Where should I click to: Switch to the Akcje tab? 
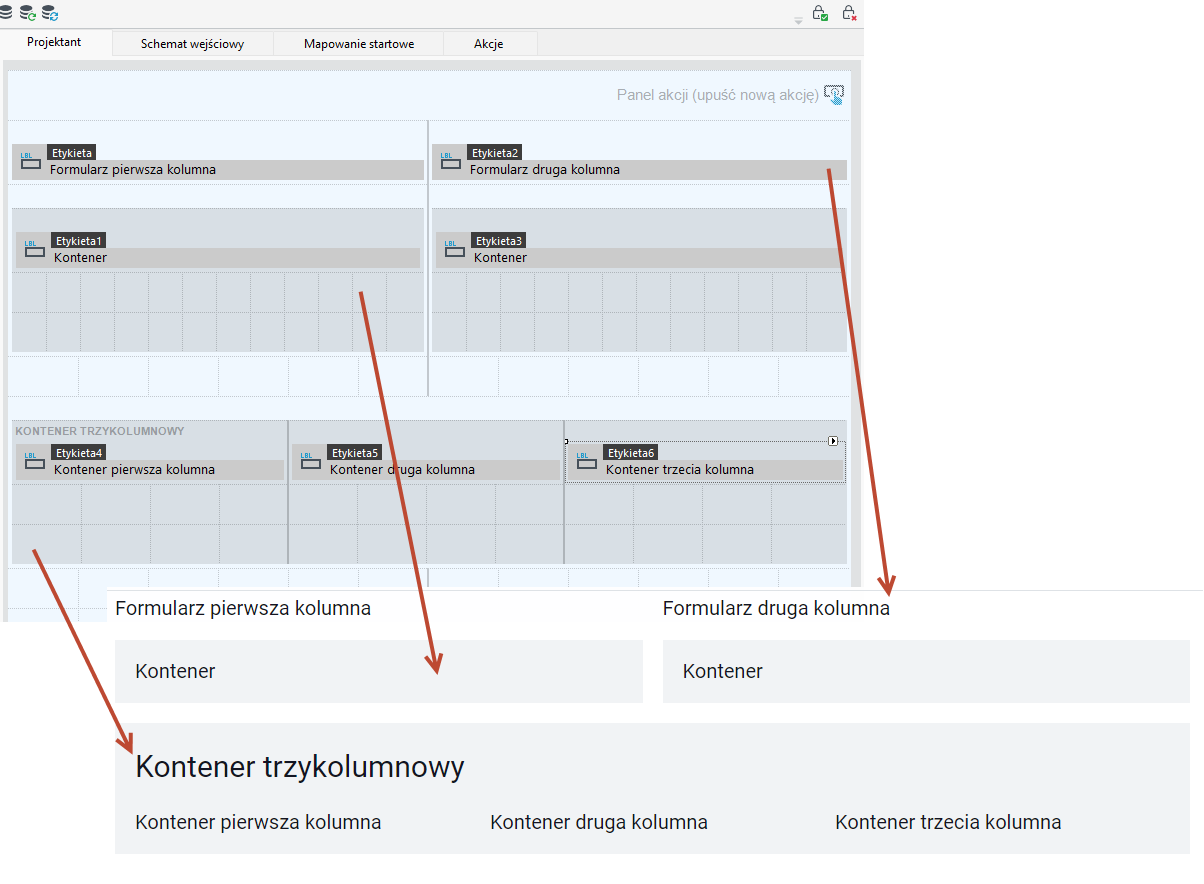[x=489, y=44]
